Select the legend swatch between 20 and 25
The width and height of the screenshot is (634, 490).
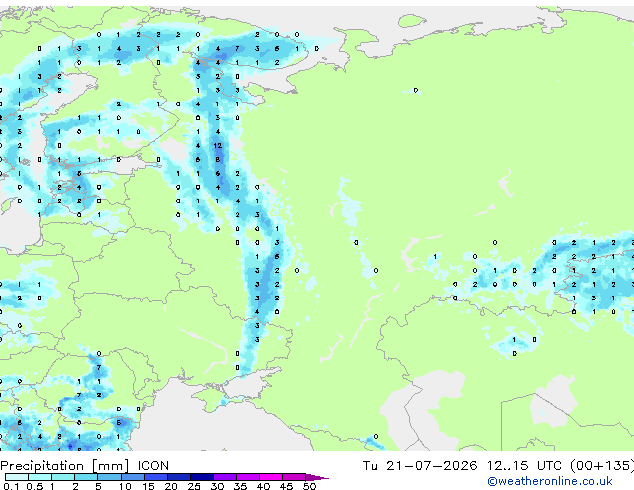pyautogui.click(x=178, y=477)
